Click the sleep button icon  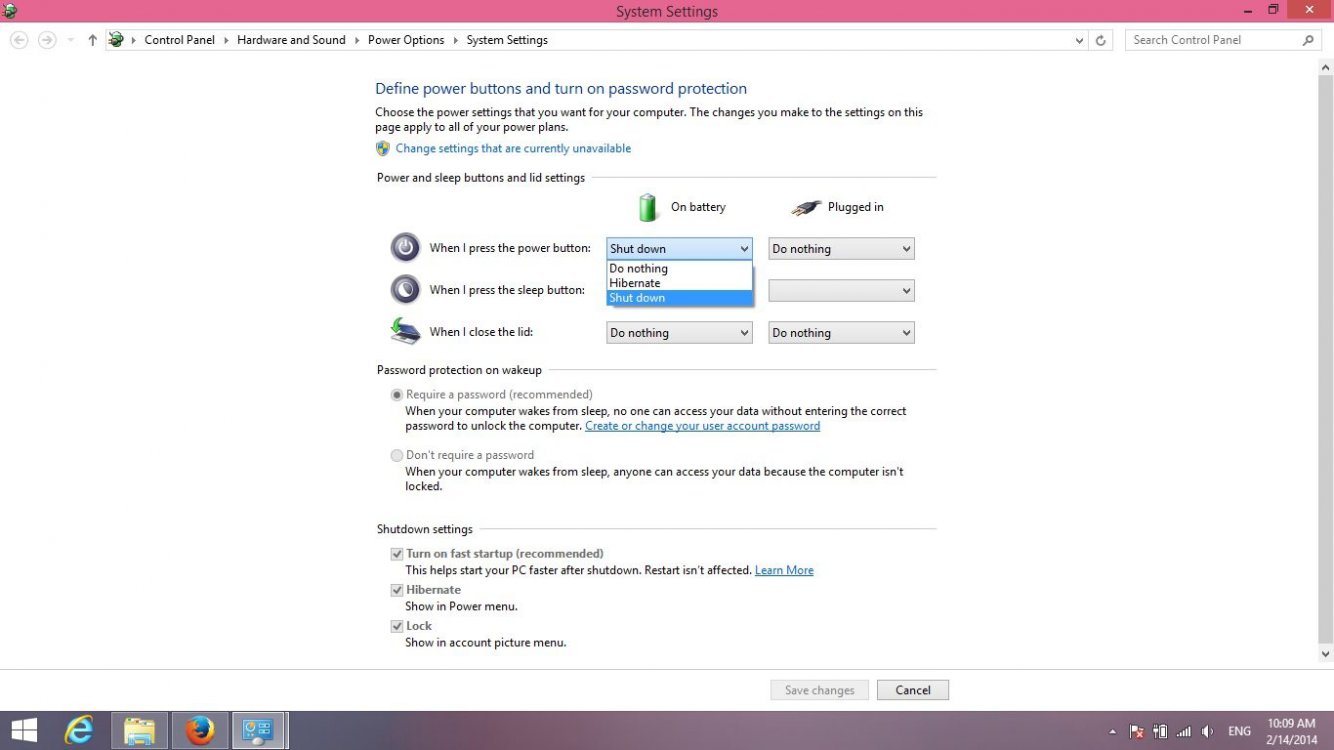tap(405, 289)
